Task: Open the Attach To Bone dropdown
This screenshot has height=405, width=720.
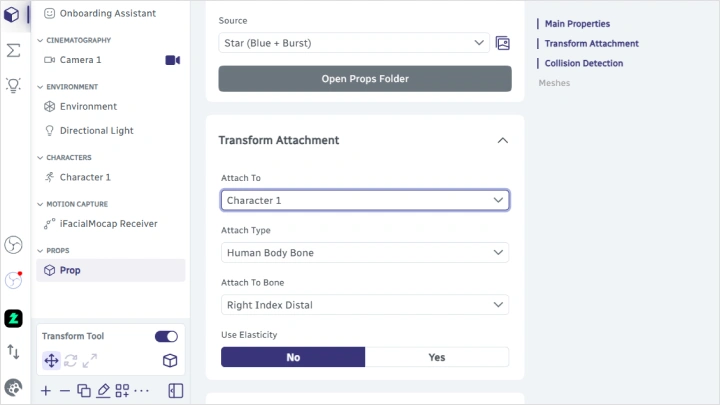Action: (x=364, y=305)
